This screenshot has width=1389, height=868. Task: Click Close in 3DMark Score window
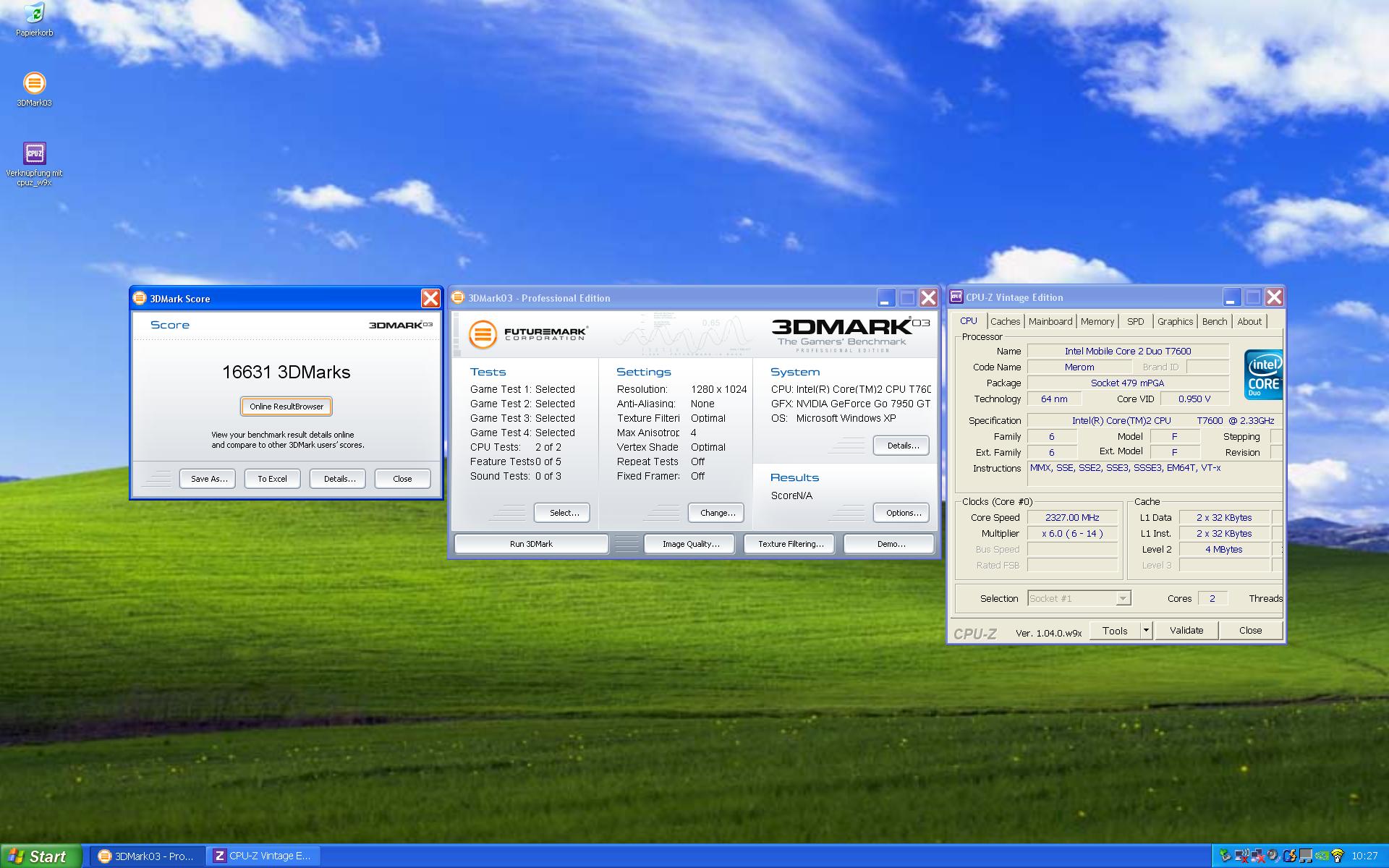(403, 479)
